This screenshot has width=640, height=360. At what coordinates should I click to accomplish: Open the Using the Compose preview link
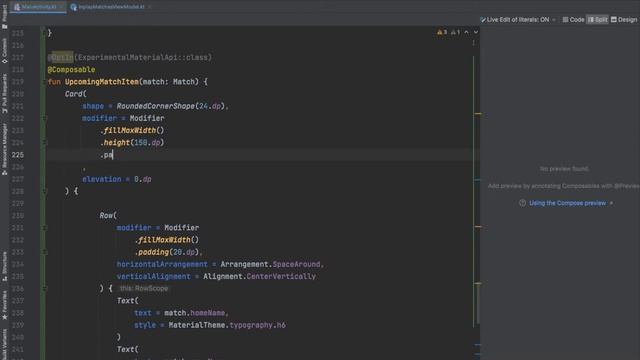click(x=567, y=203)
